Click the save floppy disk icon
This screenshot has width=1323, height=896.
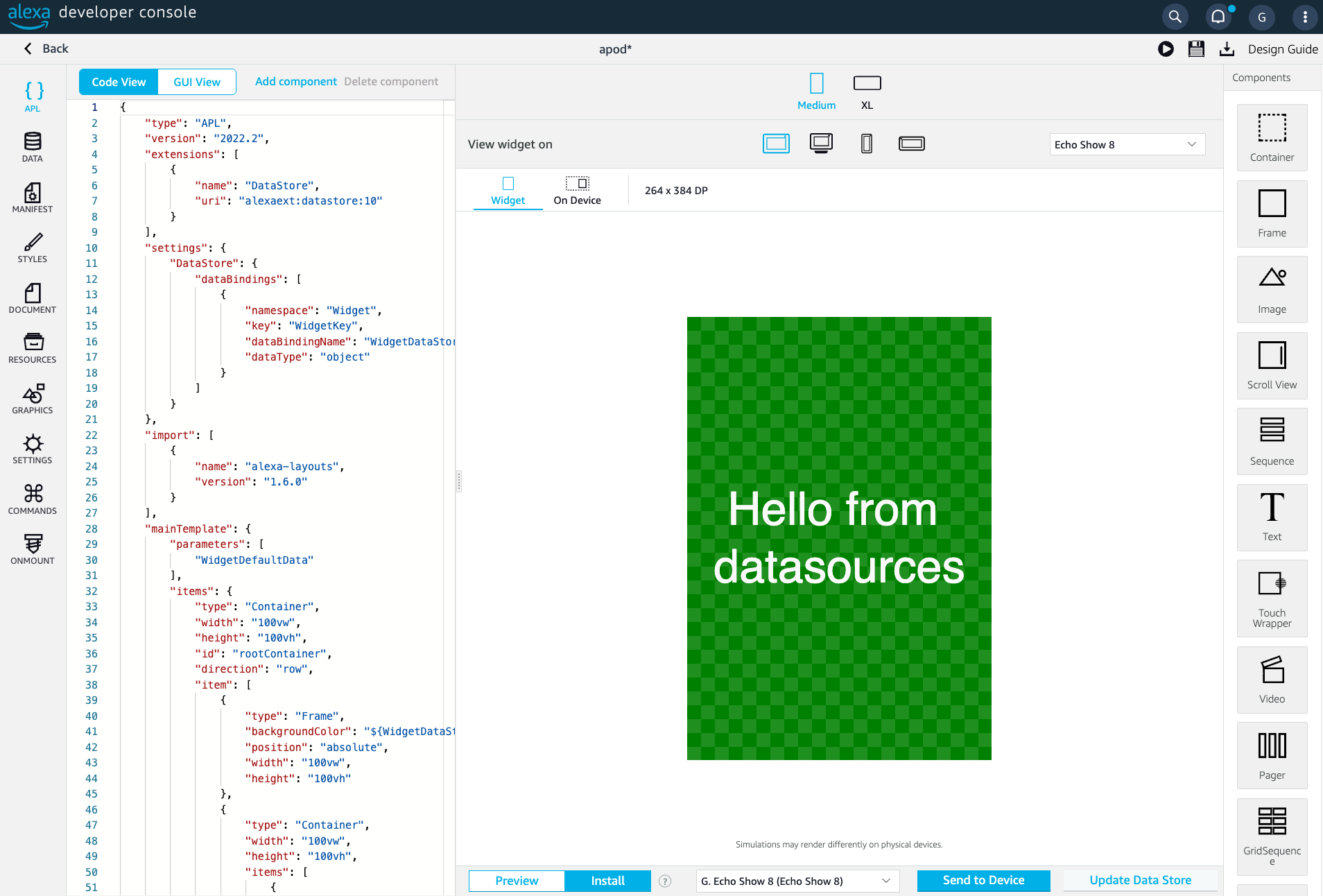click(x=1196, y=49)
